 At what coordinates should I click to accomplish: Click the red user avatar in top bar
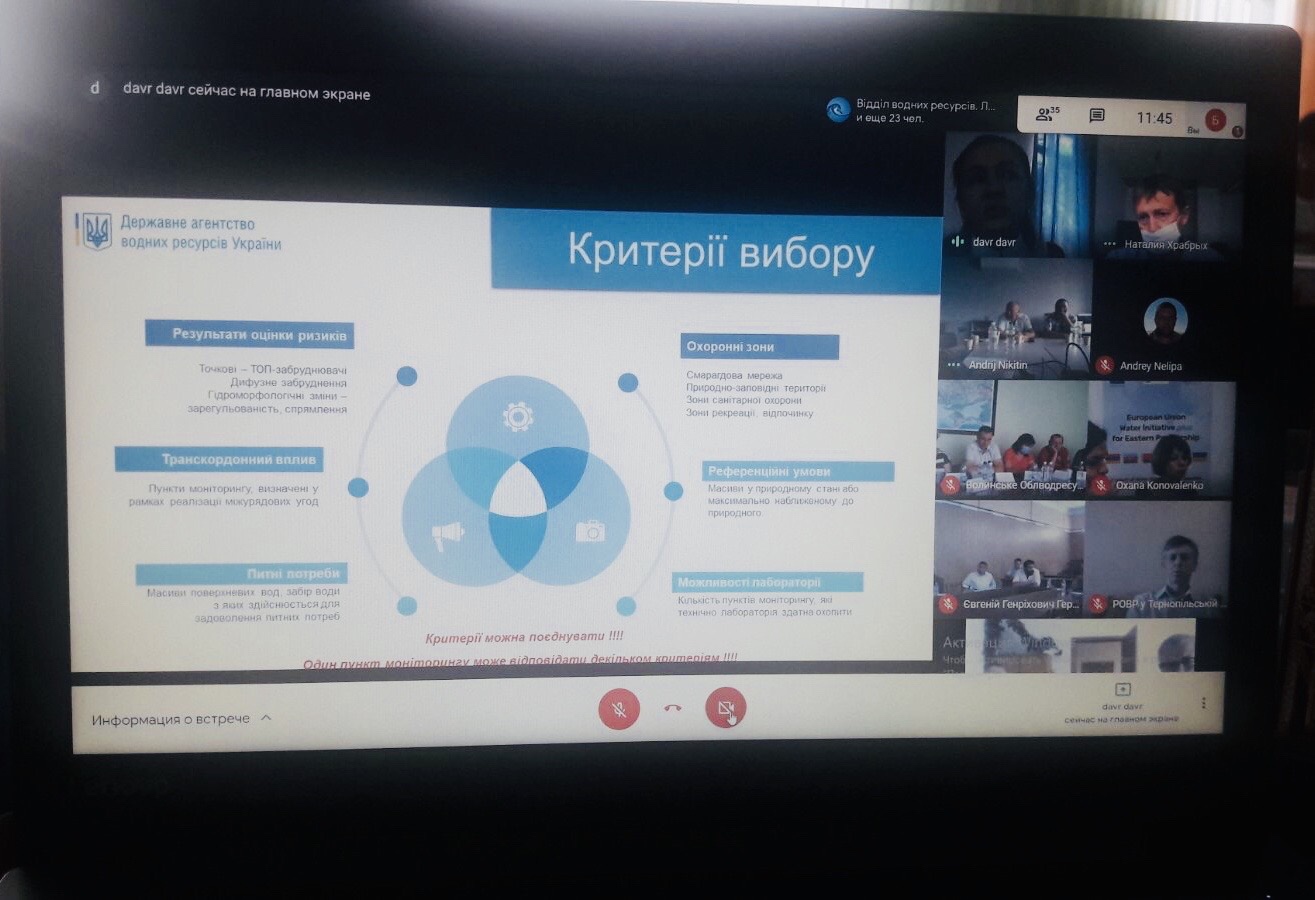pyautogui.click(x=1215, y=120)
